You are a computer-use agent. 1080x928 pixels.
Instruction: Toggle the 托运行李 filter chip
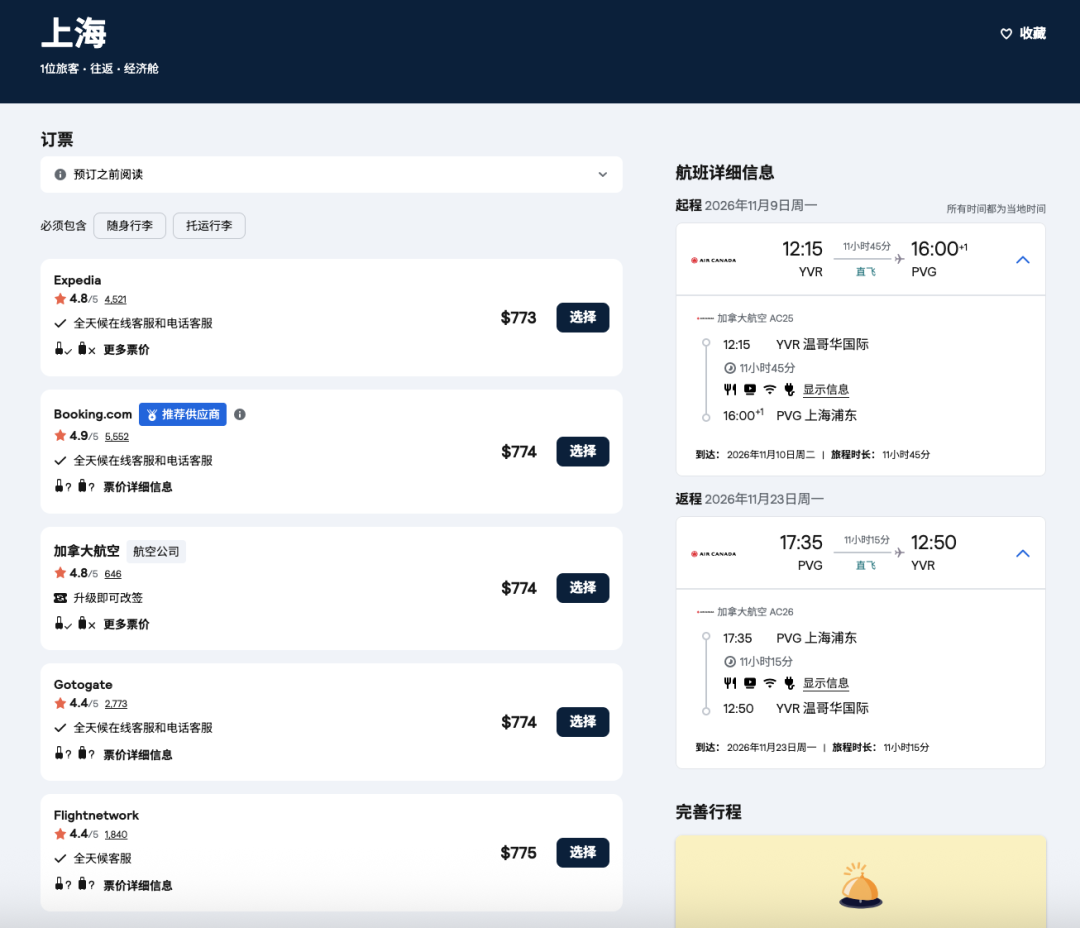(209, 226)
